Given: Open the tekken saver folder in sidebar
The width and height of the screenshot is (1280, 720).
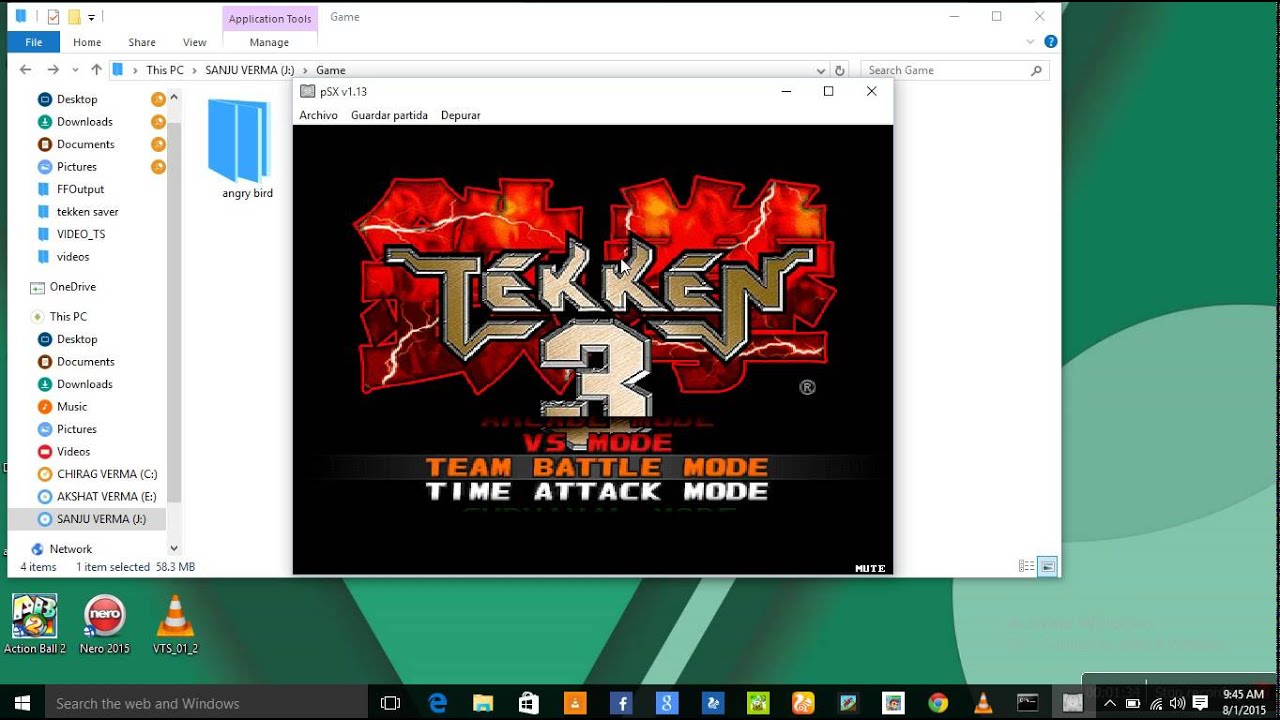Looking at the screenshot, I should pyautogui.click(x=87, y=212).
